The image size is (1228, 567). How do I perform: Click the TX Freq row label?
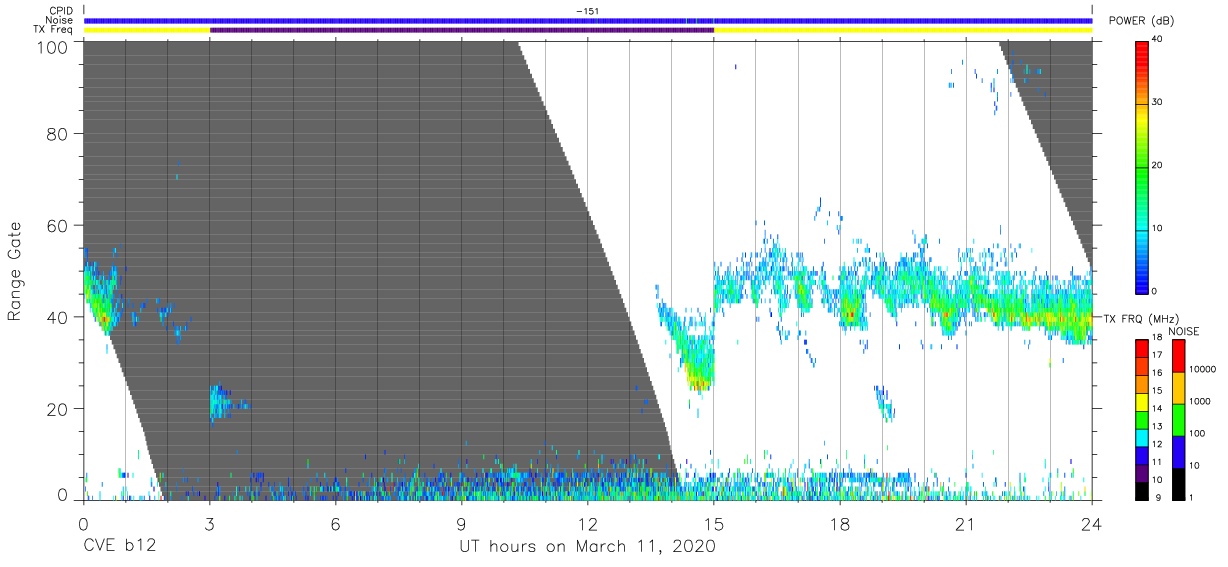(54, 30)
